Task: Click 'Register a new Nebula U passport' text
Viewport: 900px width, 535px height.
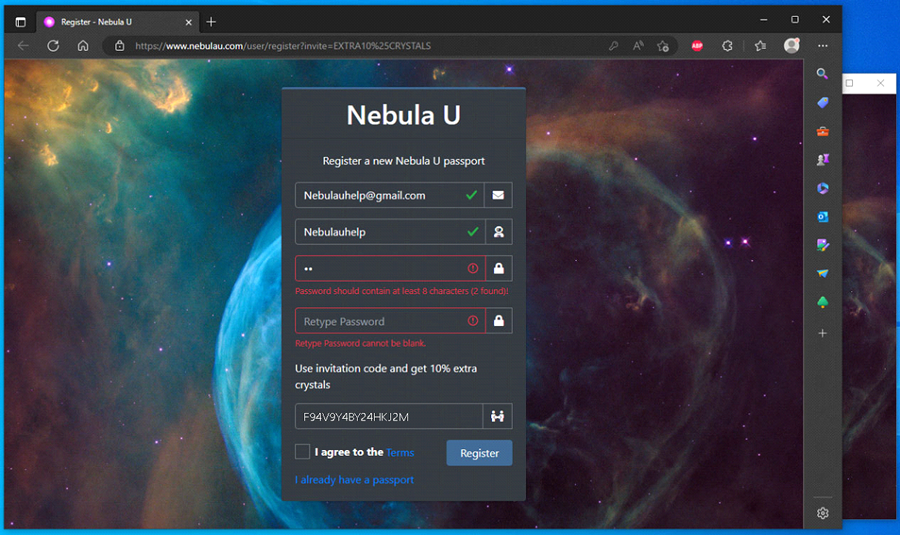Action: (x=404, y=161)
